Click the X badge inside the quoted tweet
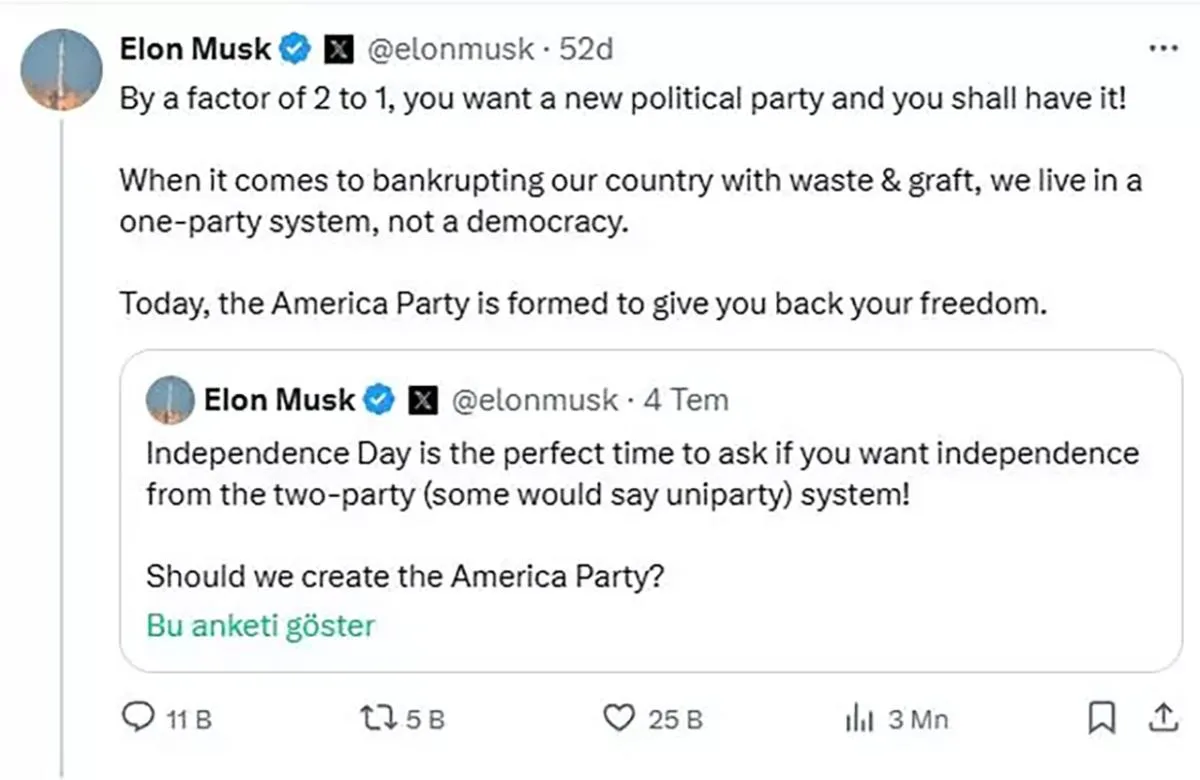Viewport: 1200px width, 780px height. [422, 401]
